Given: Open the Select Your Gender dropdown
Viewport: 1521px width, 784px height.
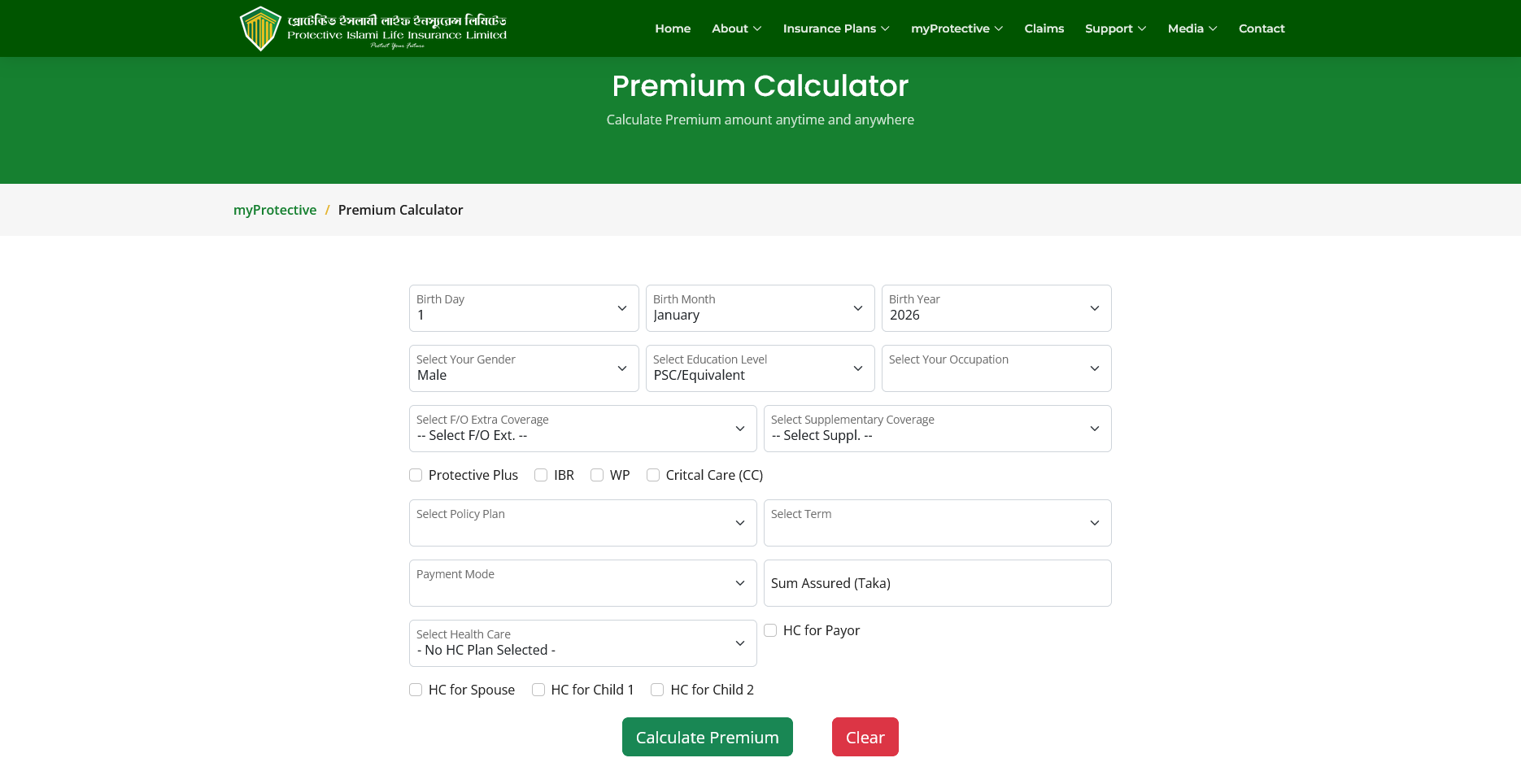Looking at the screenshot, I should click(x=524, y=368).
